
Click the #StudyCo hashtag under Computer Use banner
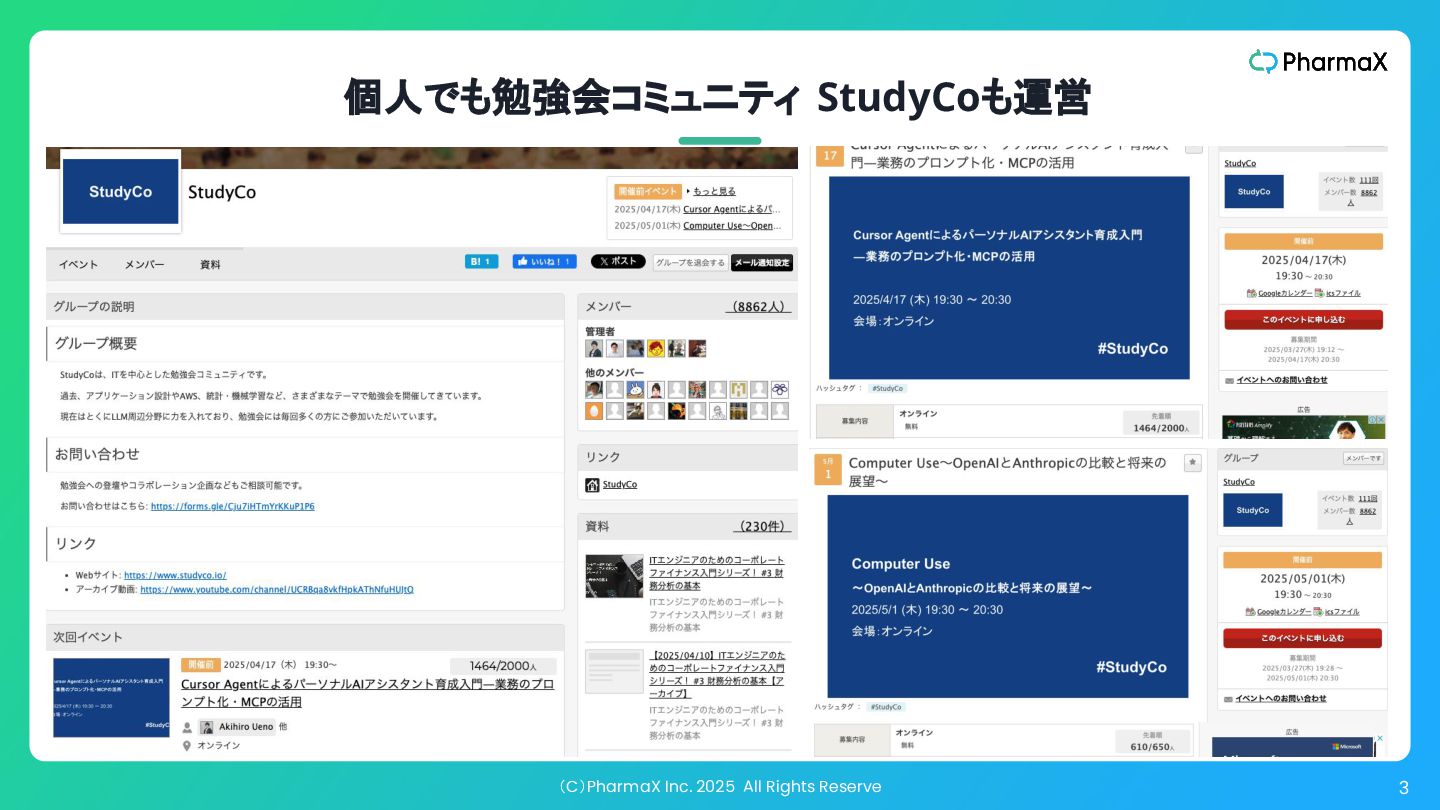coord(885,707)
